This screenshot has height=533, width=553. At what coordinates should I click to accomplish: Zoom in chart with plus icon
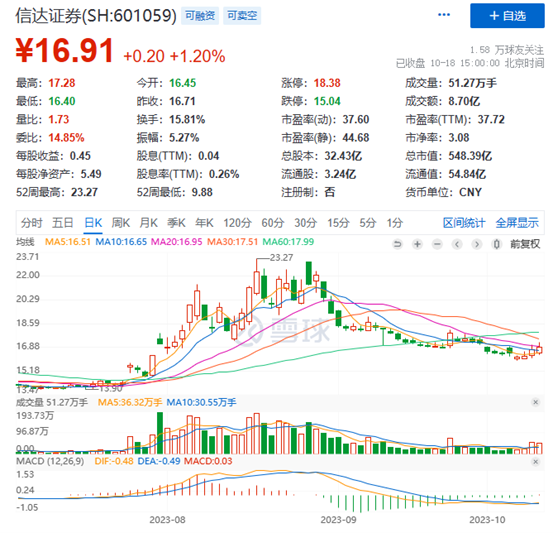pyautogui.click(x=417, y=244)
